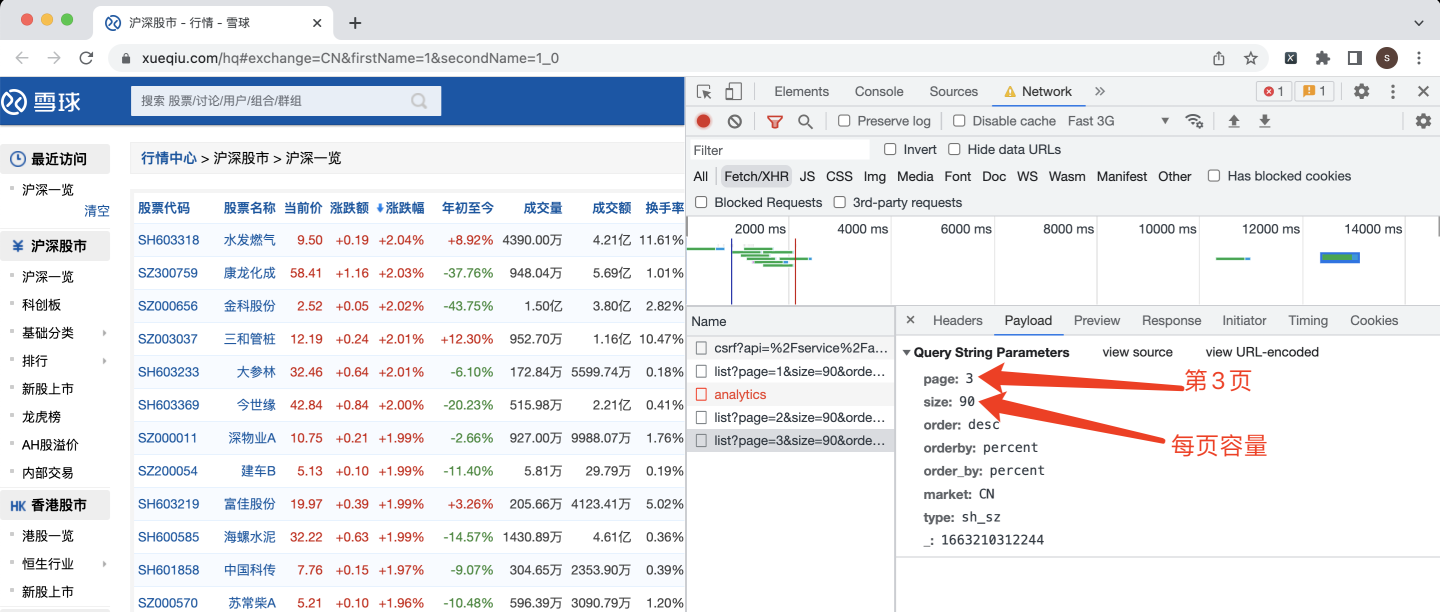The width and height of the screenshot is (1440, 612).
Task: Switch to the Sources tab
Action: click(x=953, y=91)
